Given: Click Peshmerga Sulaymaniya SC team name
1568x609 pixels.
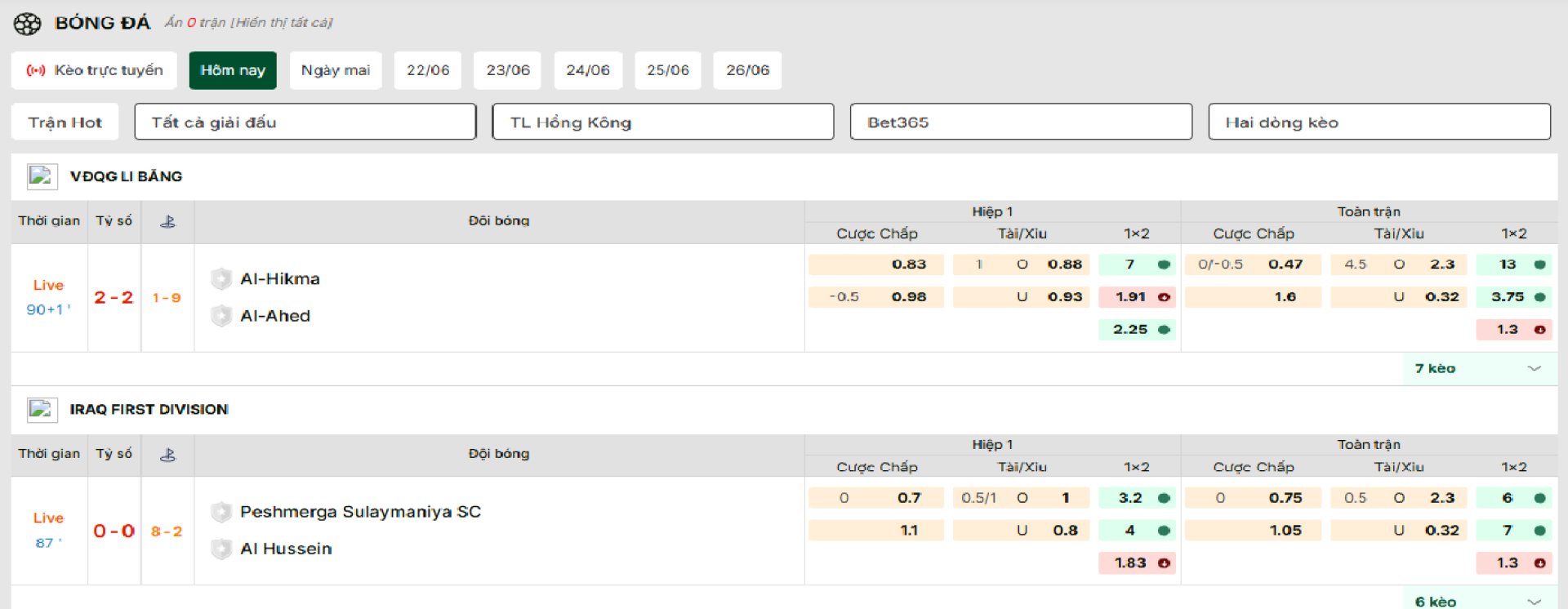Looking at the screenshot, I should click(361, 512).
